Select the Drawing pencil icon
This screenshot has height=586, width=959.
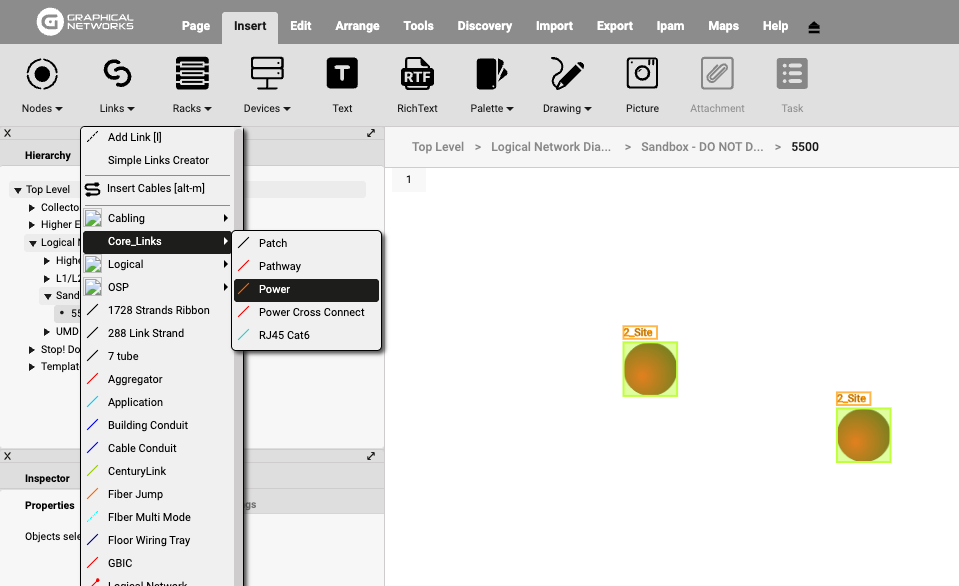(x=567, y=74)
